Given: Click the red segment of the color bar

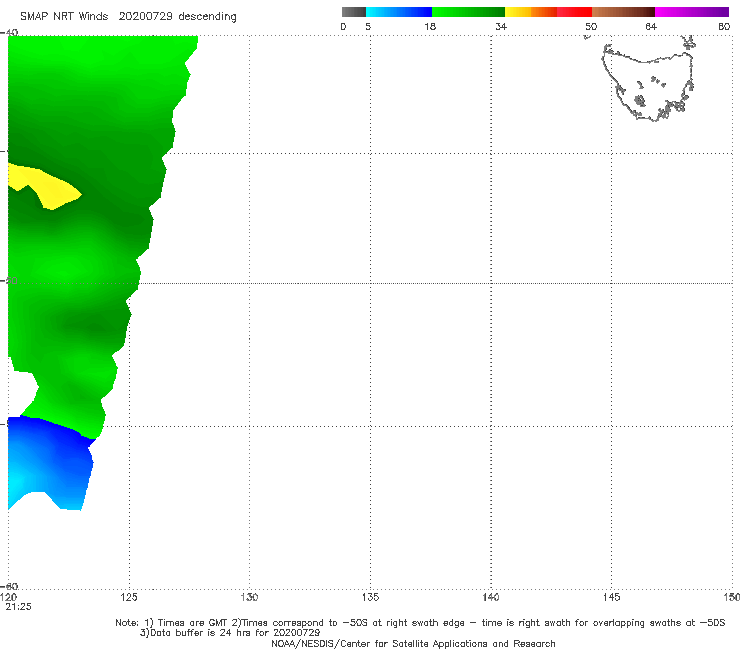Looking at the screenshot, I should 574,12.
